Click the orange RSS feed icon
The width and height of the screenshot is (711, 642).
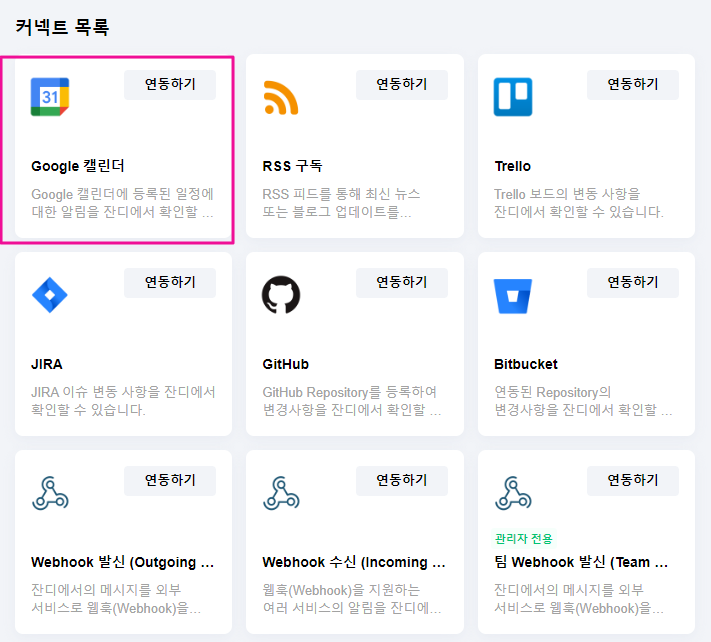point(281,97)
